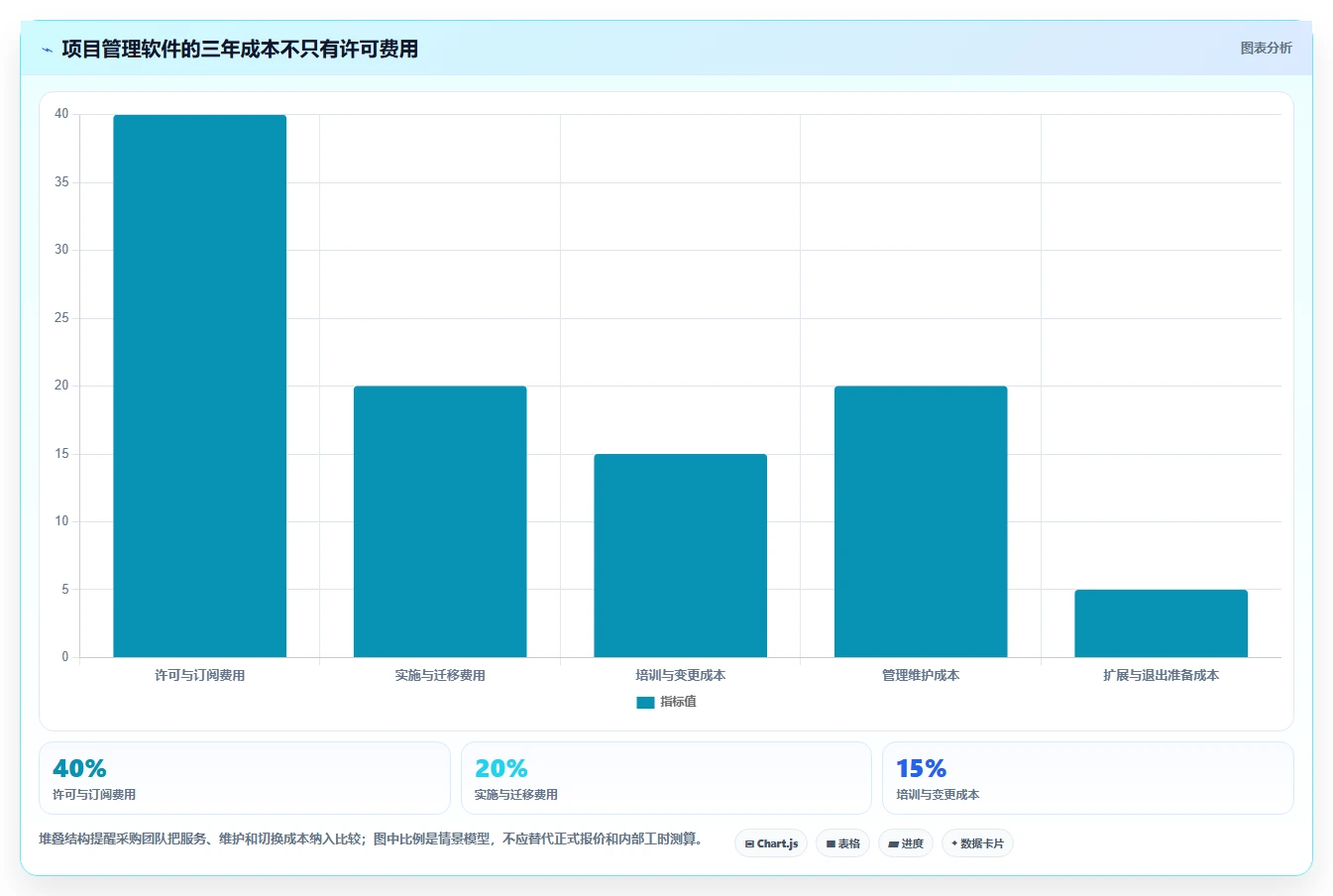Click the footnote text starting 堆叠结构提醒采购团队
The image size is (1333, 896).
(x=371, y=839)
